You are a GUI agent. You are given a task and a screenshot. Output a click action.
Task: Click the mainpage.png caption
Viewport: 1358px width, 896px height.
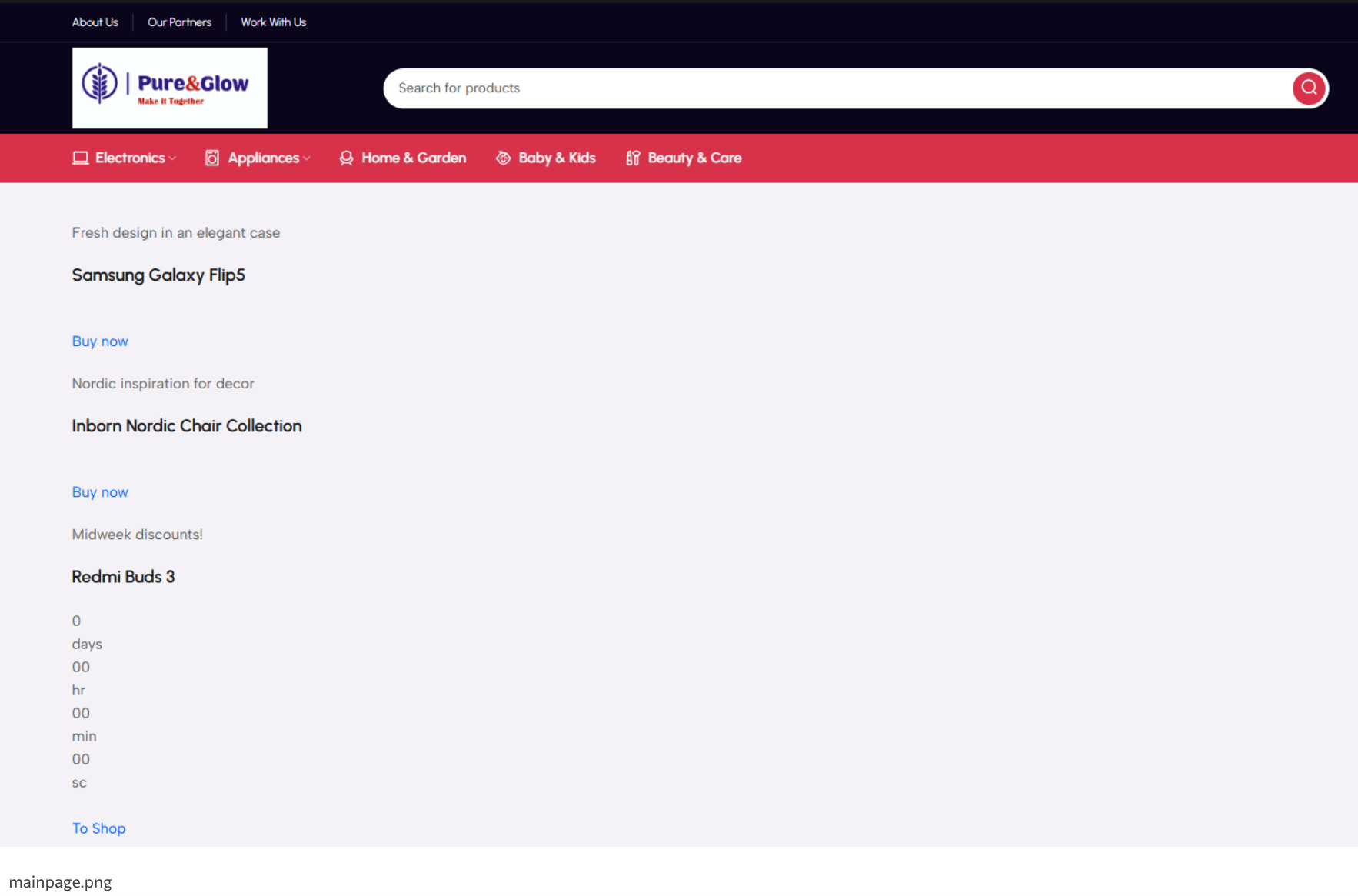click(x=61, y=882)
